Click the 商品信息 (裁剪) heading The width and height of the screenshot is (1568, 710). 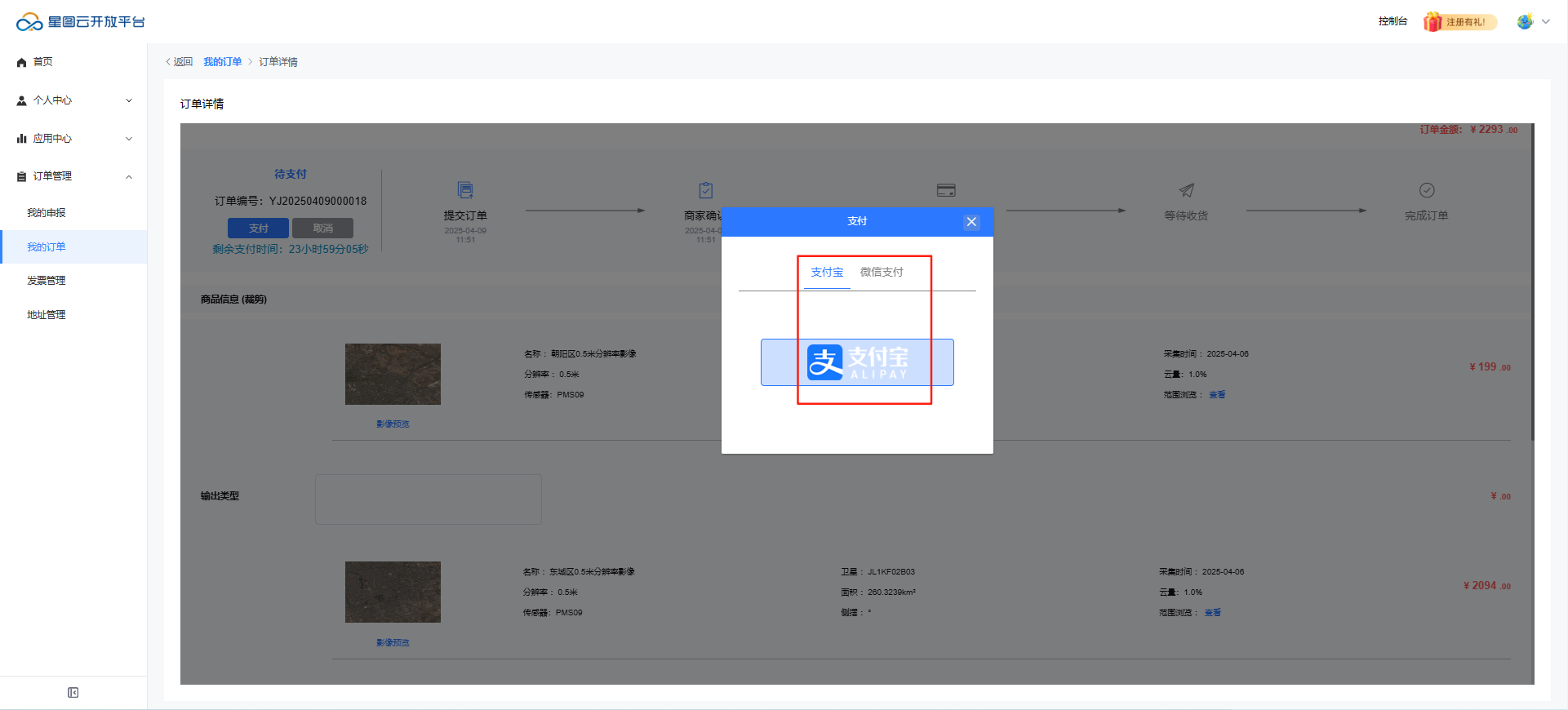233,300
